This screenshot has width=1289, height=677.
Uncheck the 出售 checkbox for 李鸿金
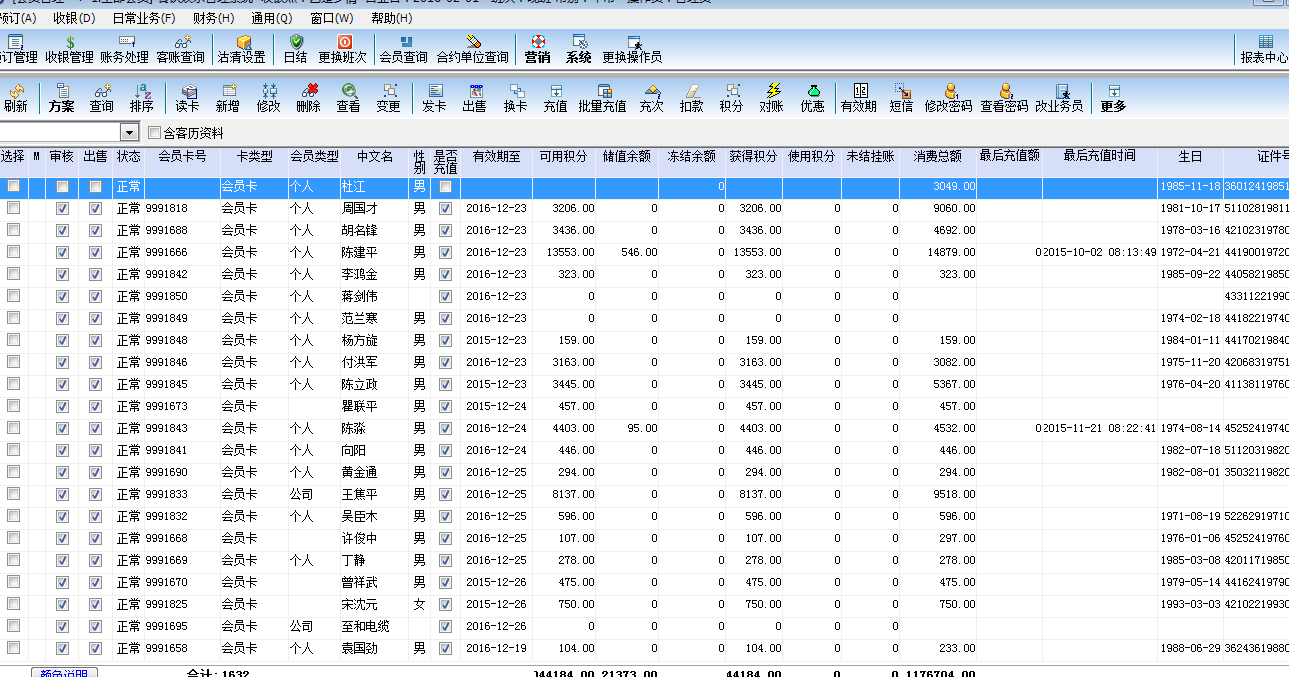coord(95,274)
